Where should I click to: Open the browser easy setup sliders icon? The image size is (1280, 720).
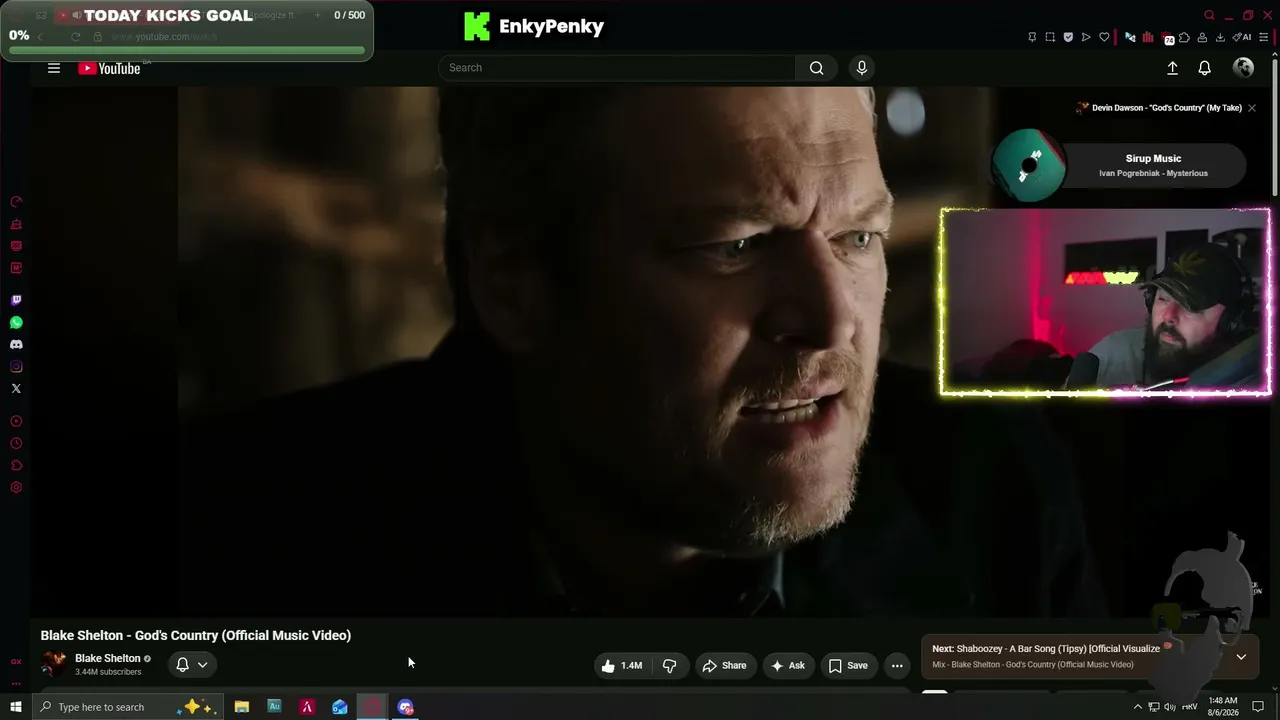[x=1264, y=37]
